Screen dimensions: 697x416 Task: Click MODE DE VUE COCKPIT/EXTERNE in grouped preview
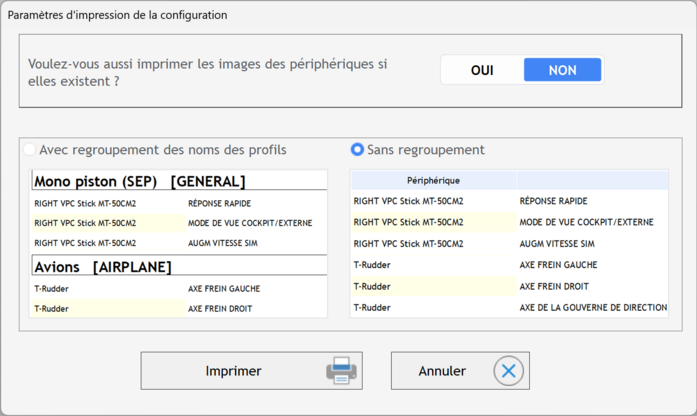coord(250,223)
